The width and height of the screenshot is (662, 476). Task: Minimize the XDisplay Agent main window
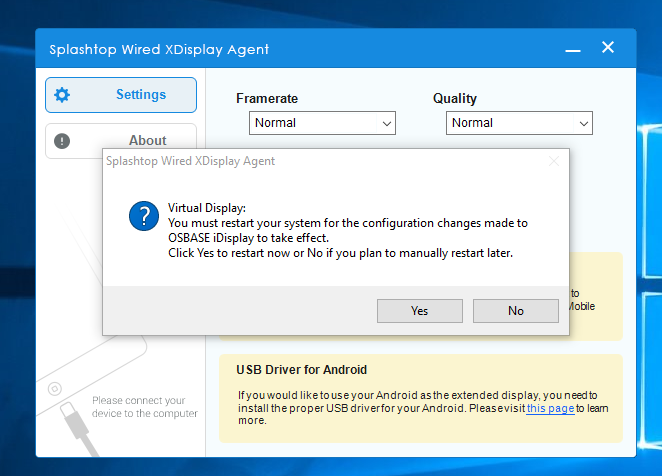coord(573,50)
